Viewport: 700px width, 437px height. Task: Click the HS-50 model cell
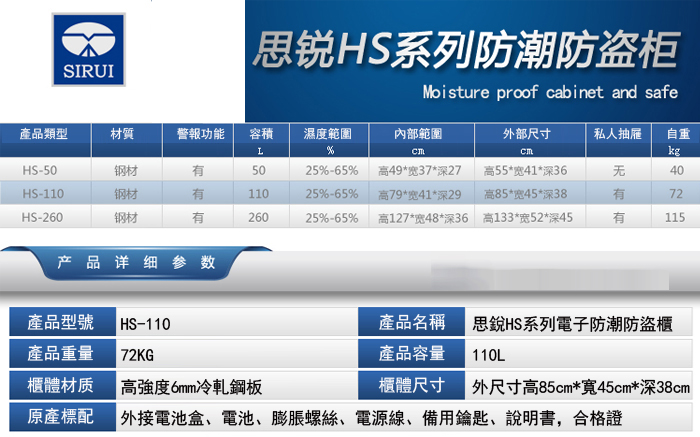coord(40,171)
